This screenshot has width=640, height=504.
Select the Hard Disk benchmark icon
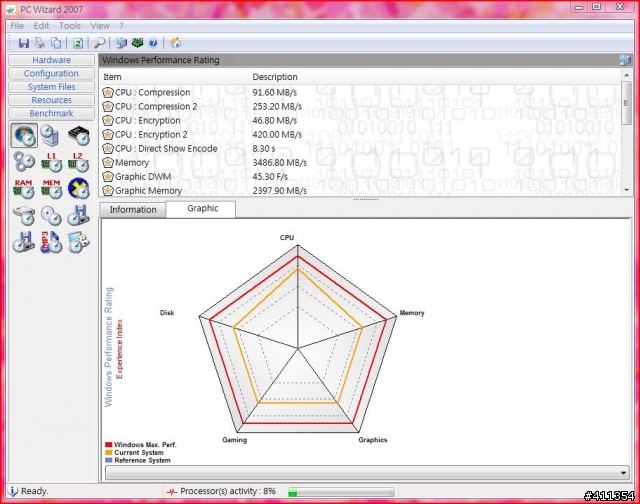coord(24,215)
